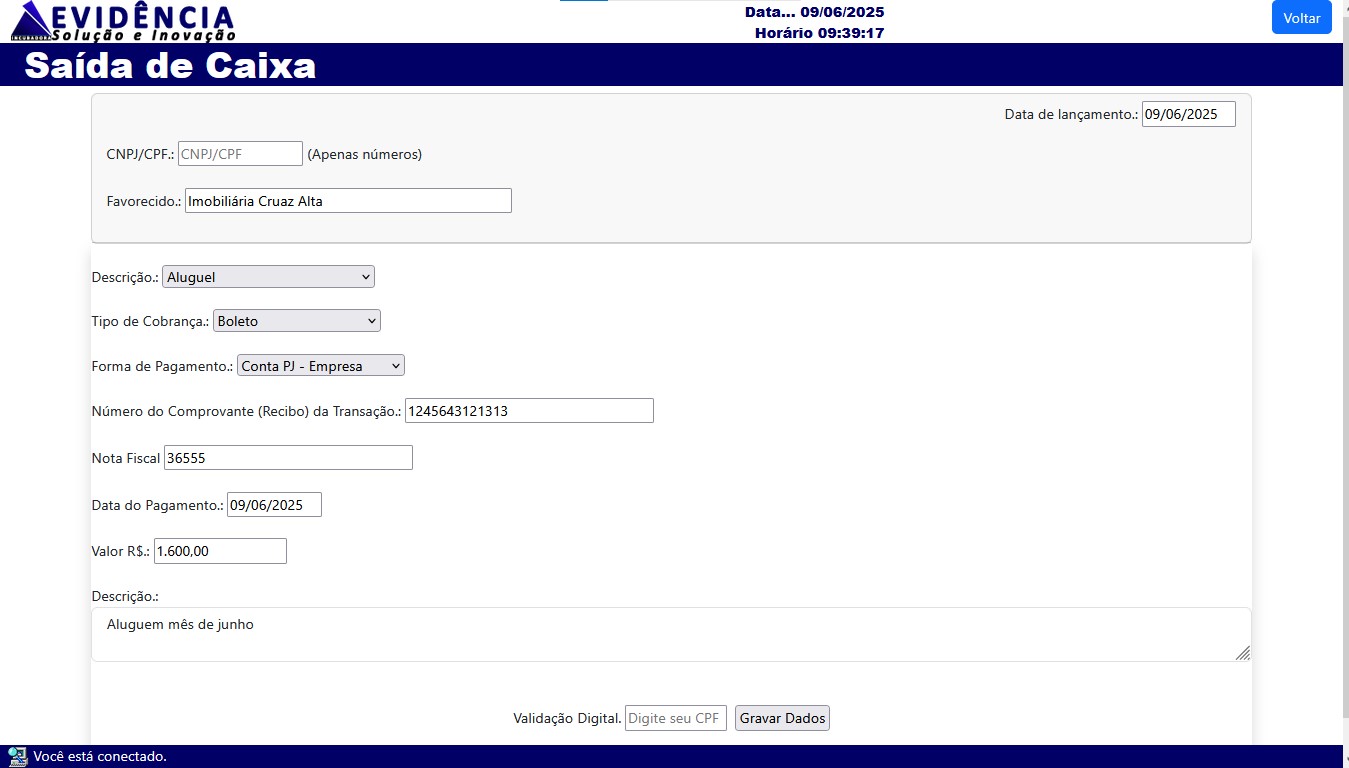
Task: Click the connection status icon in status bar
Action: (16, 756)
